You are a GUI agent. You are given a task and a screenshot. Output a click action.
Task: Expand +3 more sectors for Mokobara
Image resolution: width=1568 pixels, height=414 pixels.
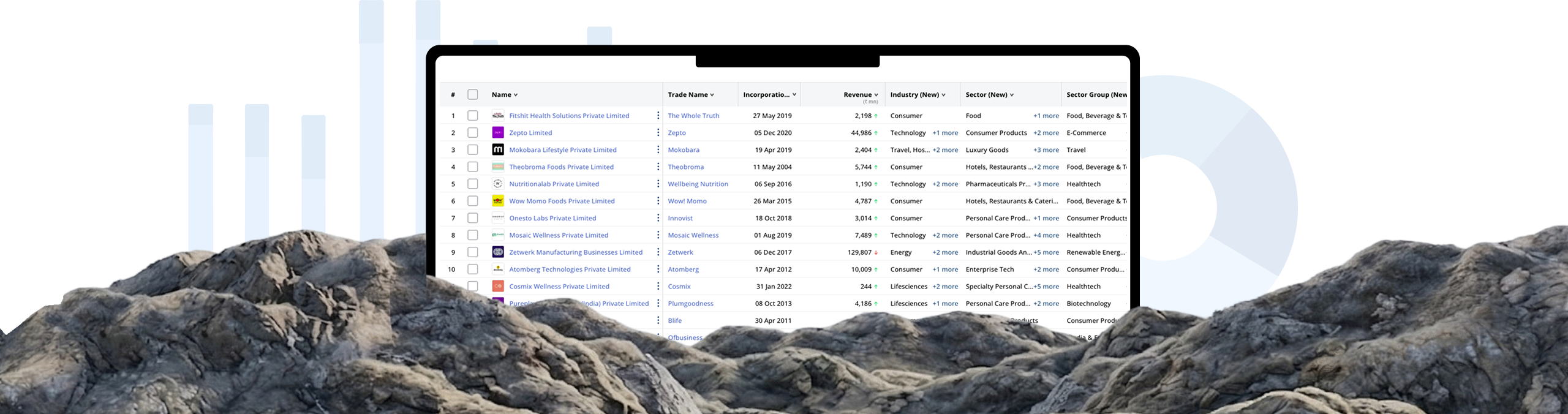[1046, 149]
